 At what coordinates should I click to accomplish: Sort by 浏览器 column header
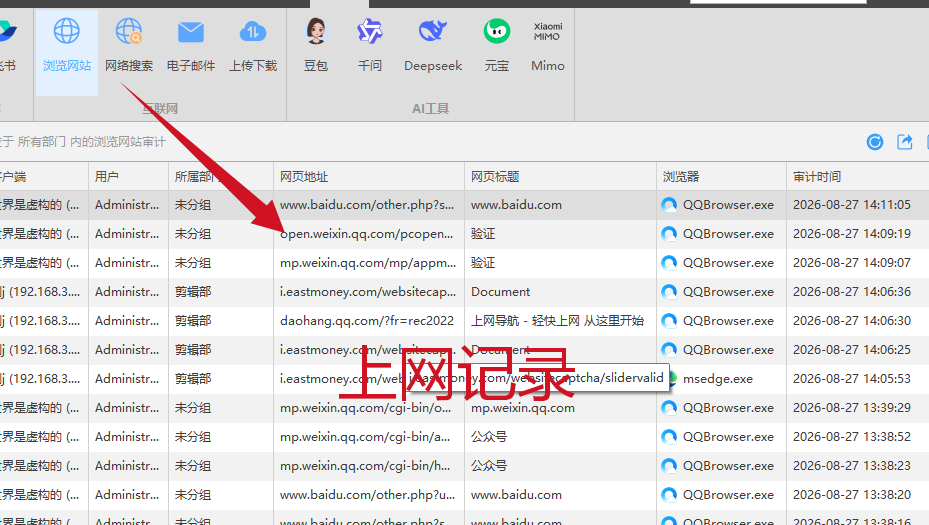click(721, 177)
